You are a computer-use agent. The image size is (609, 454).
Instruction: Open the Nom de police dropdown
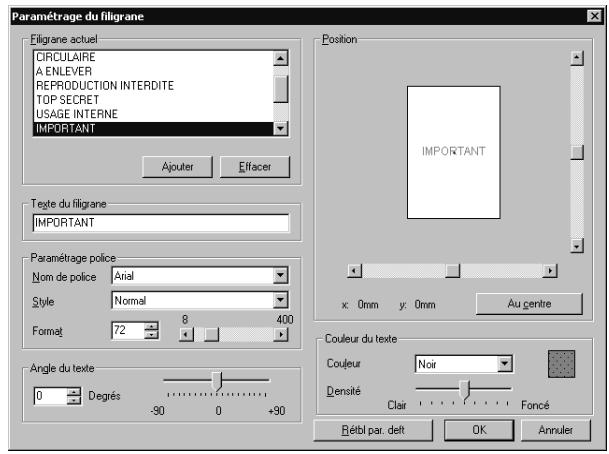point(280,276)
